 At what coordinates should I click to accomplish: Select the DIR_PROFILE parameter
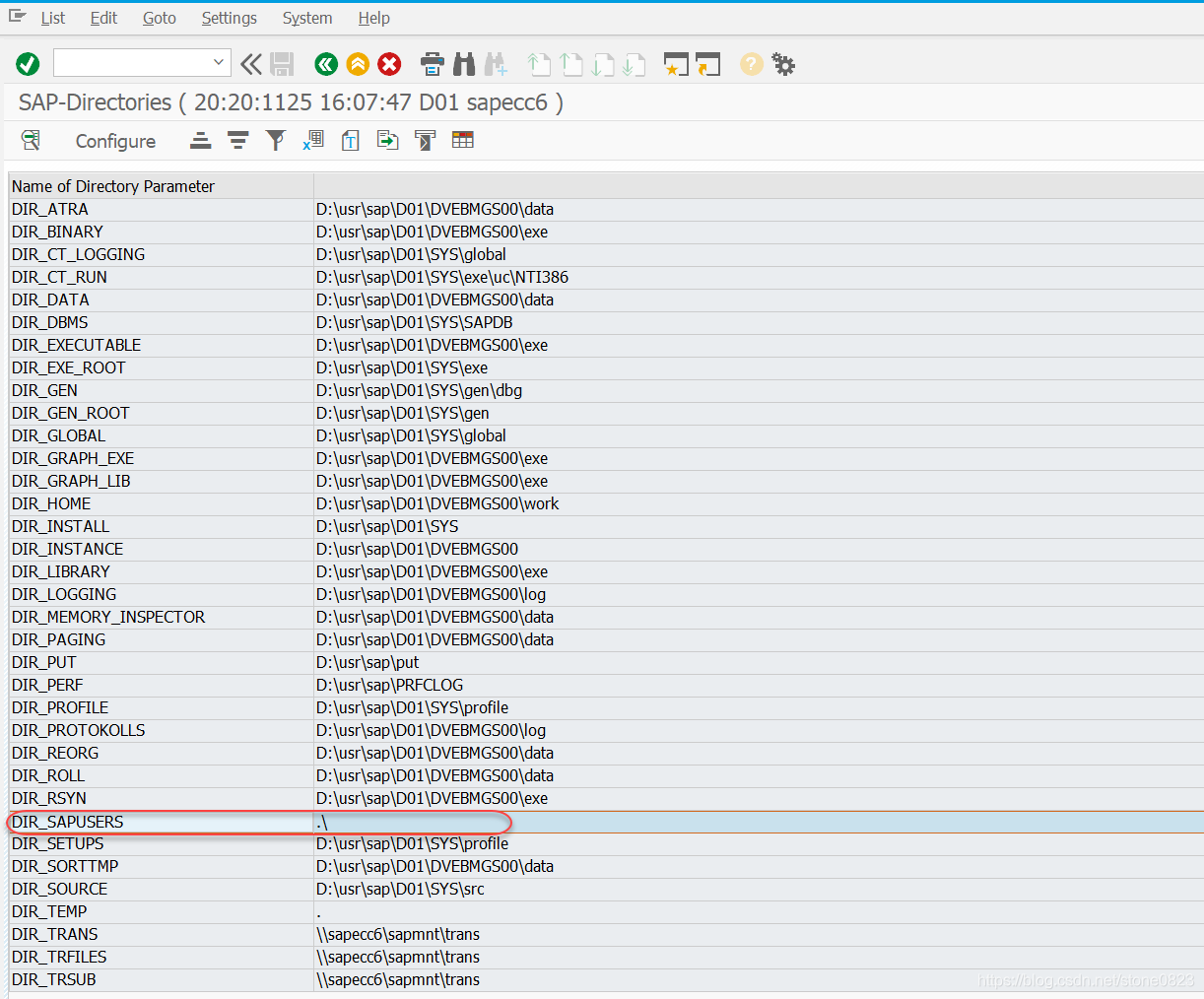[x=60, y=707]
